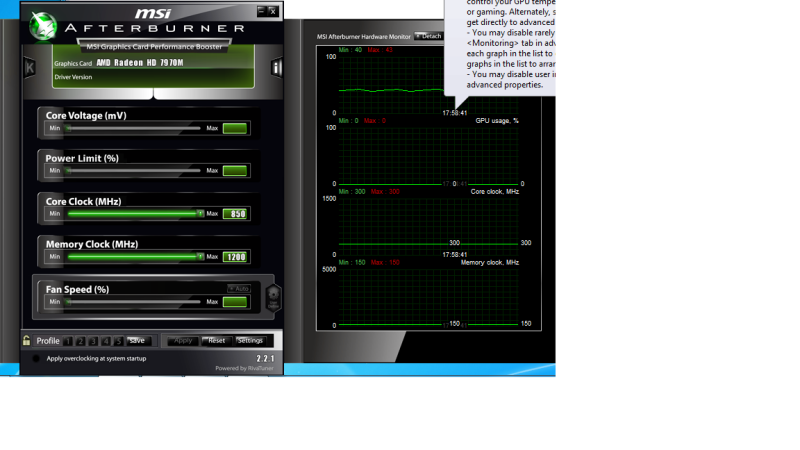This screenshot has height=450, width=800.
Task: Click the Power Limit value field
Action: click(x=235, y=171)
